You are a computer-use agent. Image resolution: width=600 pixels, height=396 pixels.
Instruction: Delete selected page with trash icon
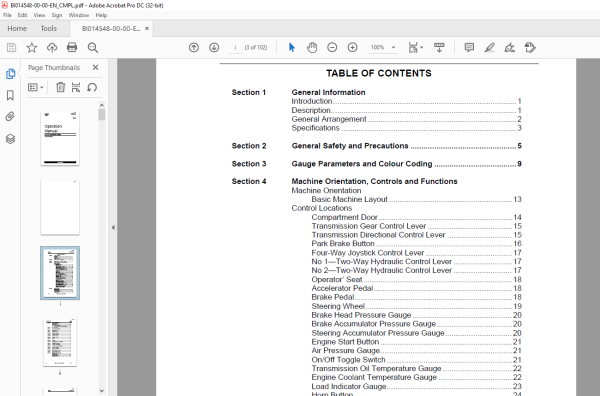[x=60, y=87]
